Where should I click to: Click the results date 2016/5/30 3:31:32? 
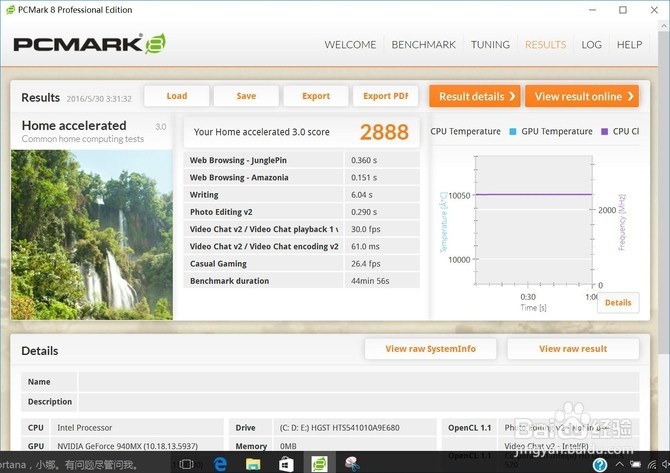tap(99, 99)
